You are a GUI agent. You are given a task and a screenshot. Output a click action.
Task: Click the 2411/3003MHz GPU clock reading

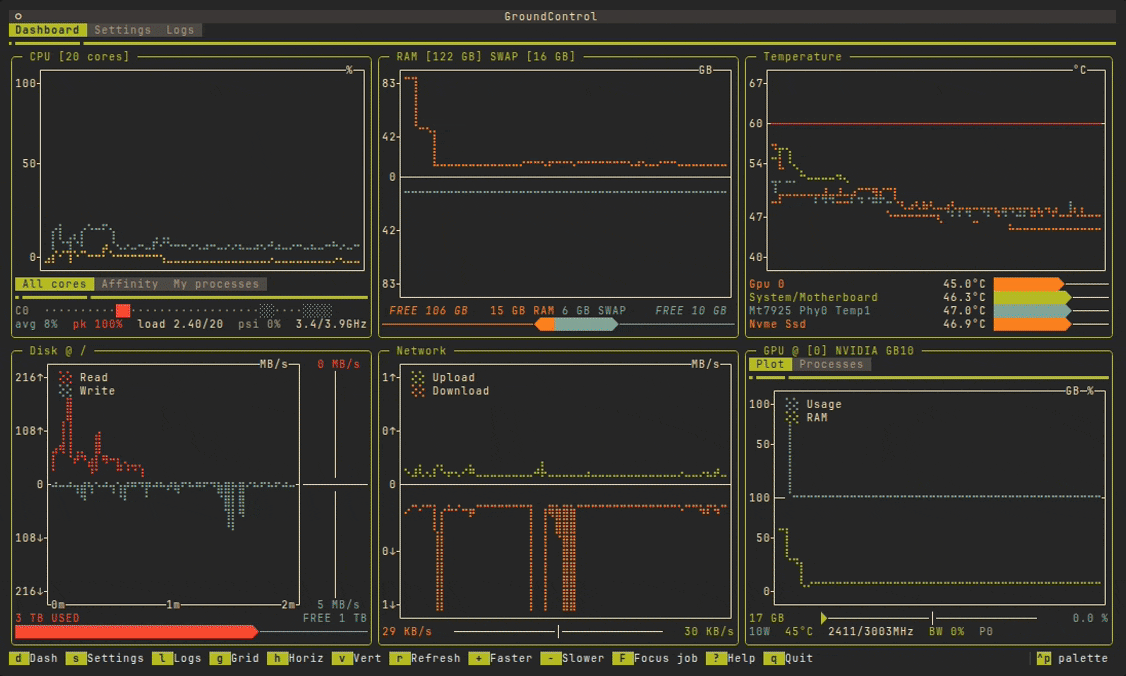(x=870, y=631)
